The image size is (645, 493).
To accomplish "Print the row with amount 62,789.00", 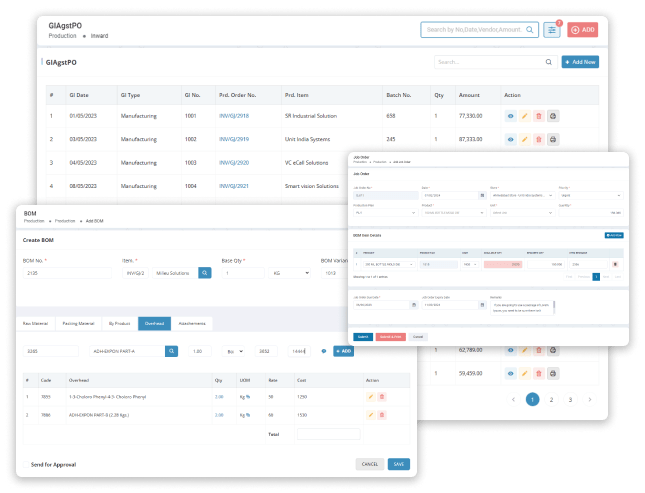I will [x=553, y=350].
